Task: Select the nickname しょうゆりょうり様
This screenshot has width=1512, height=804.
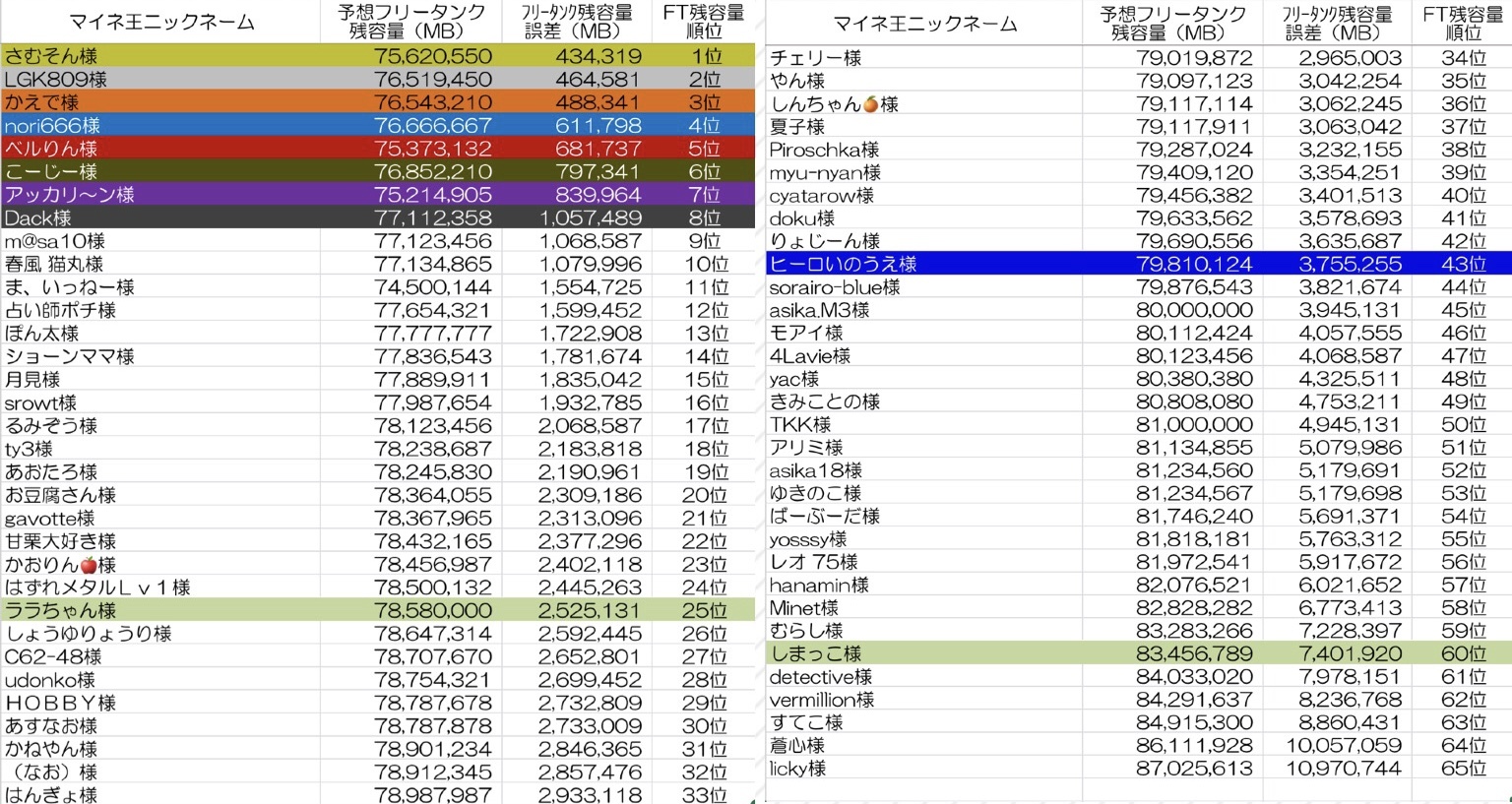Action: pos(89,634)
